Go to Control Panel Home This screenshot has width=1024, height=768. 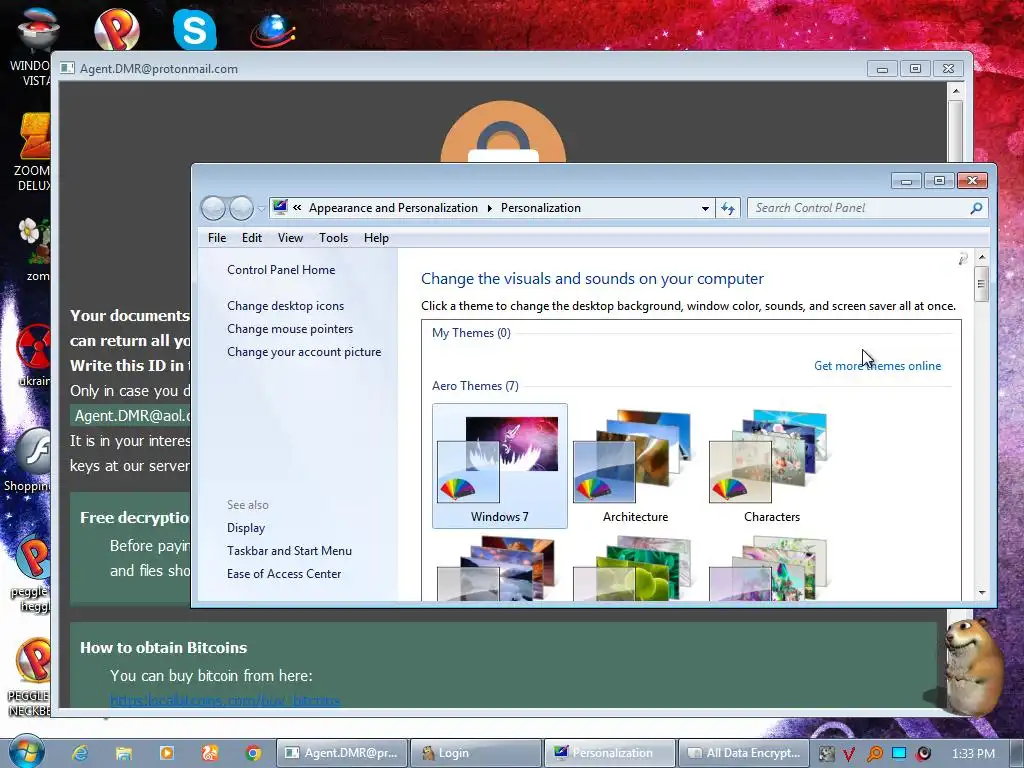[x=281, y=270]
